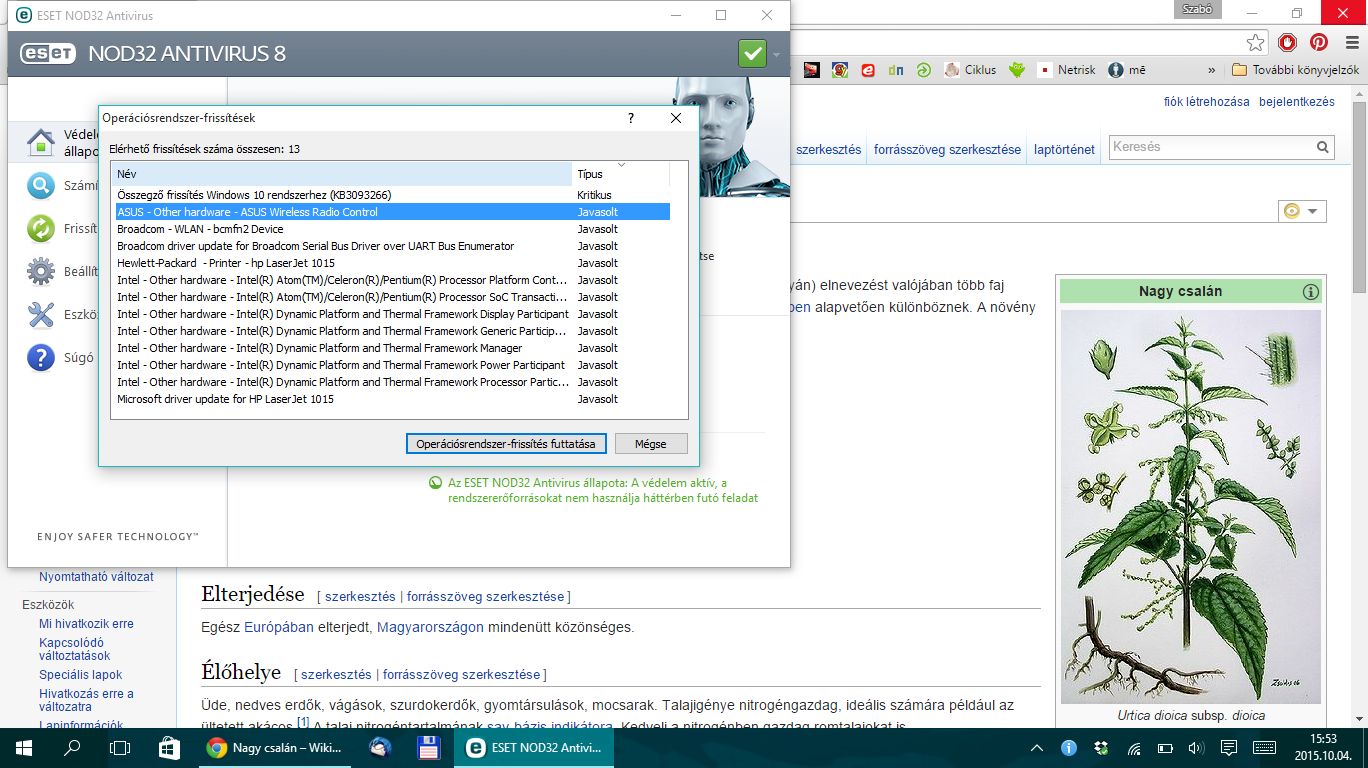Sort update list by Típus column
This screenshot has width=1368, height=768.
[x=621, y=173]
